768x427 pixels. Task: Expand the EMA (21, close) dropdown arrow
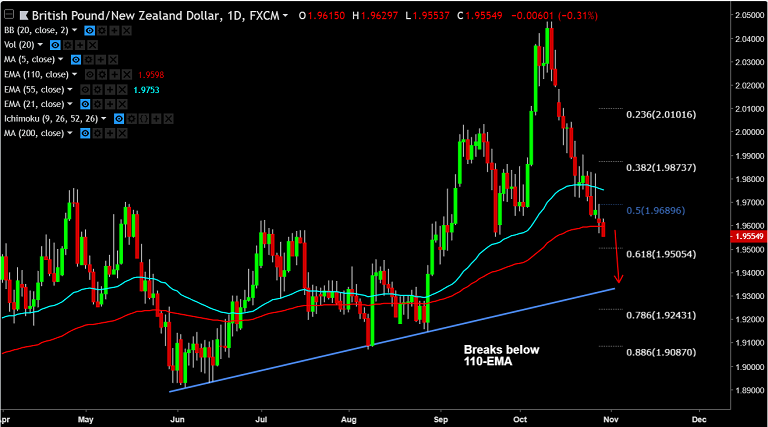point(70,104)
